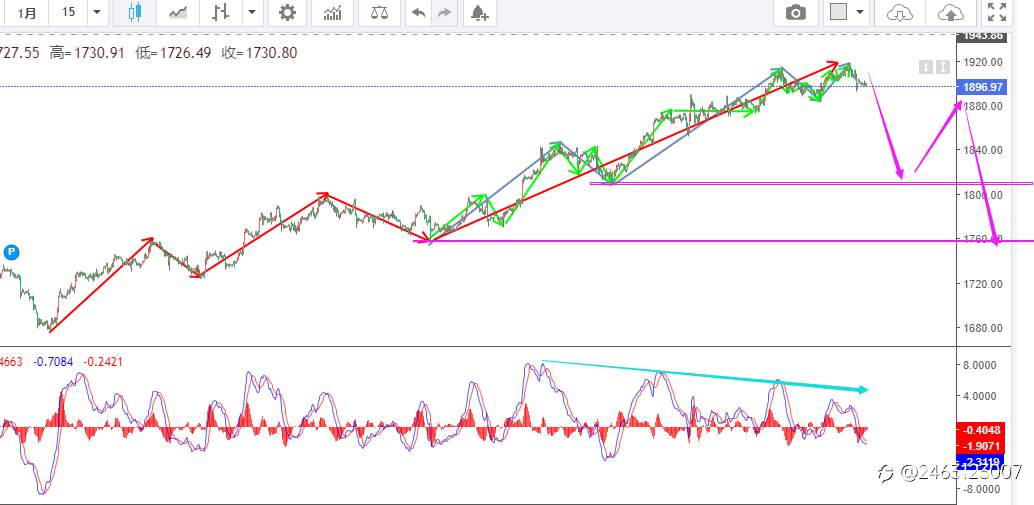This screenshot has width=1034, height=505.
Task: Undo the last chart action
Action: pyautogui.click(x=418, y=12)
